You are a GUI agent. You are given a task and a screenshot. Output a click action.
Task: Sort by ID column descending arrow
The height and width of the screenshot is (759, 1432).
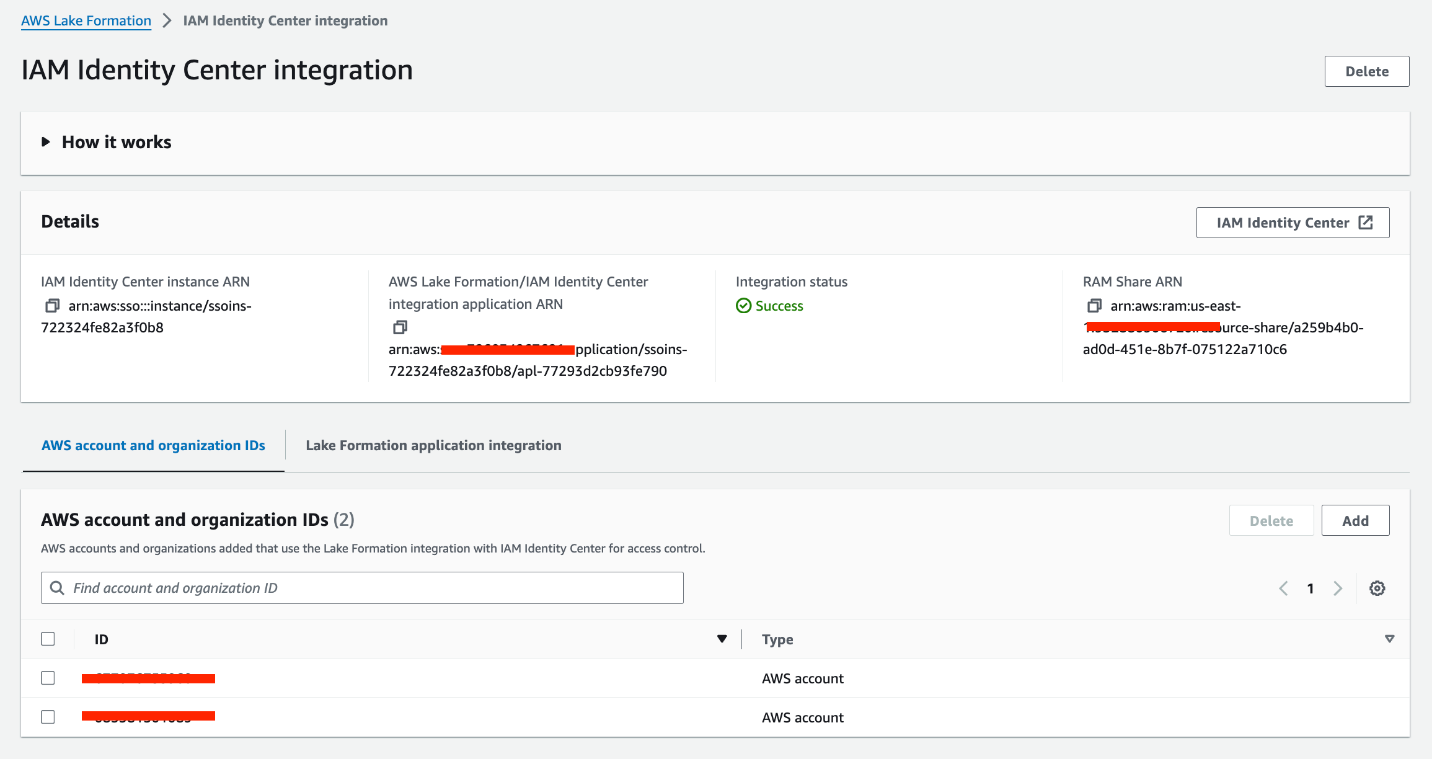[722, 639]
